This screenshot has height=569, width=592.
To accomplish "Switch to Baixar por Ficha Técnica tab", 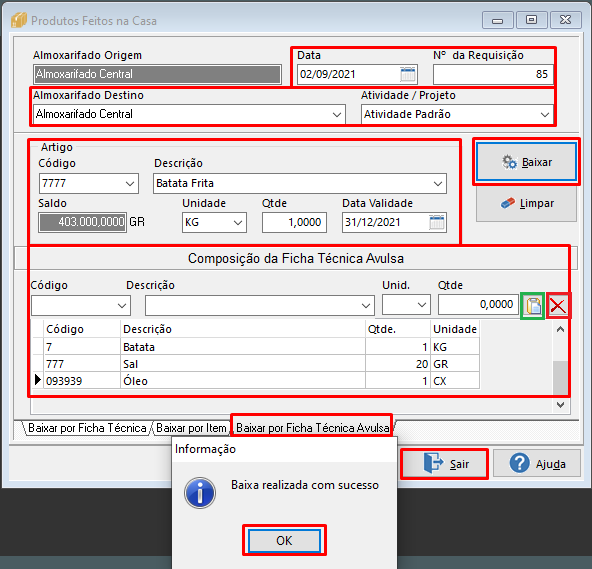I will pos(87,428).
